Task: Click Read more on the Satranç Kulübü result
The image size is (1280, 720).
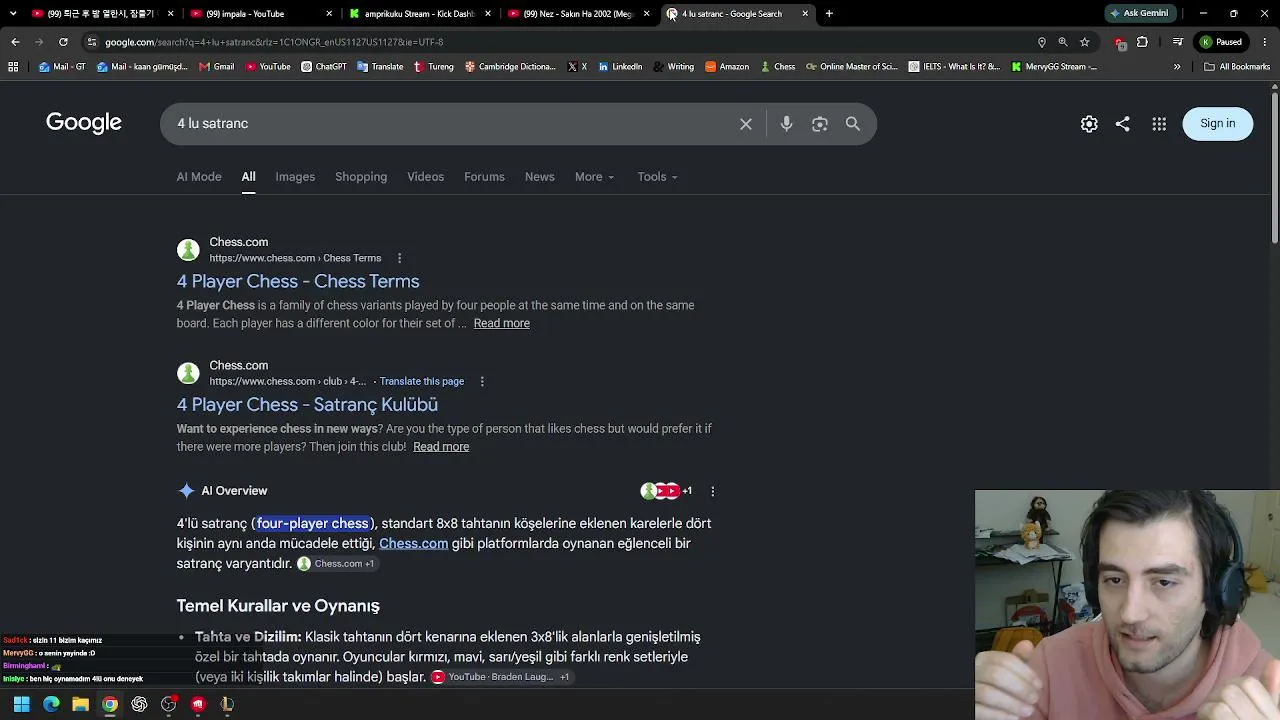Action: point(441,447)
